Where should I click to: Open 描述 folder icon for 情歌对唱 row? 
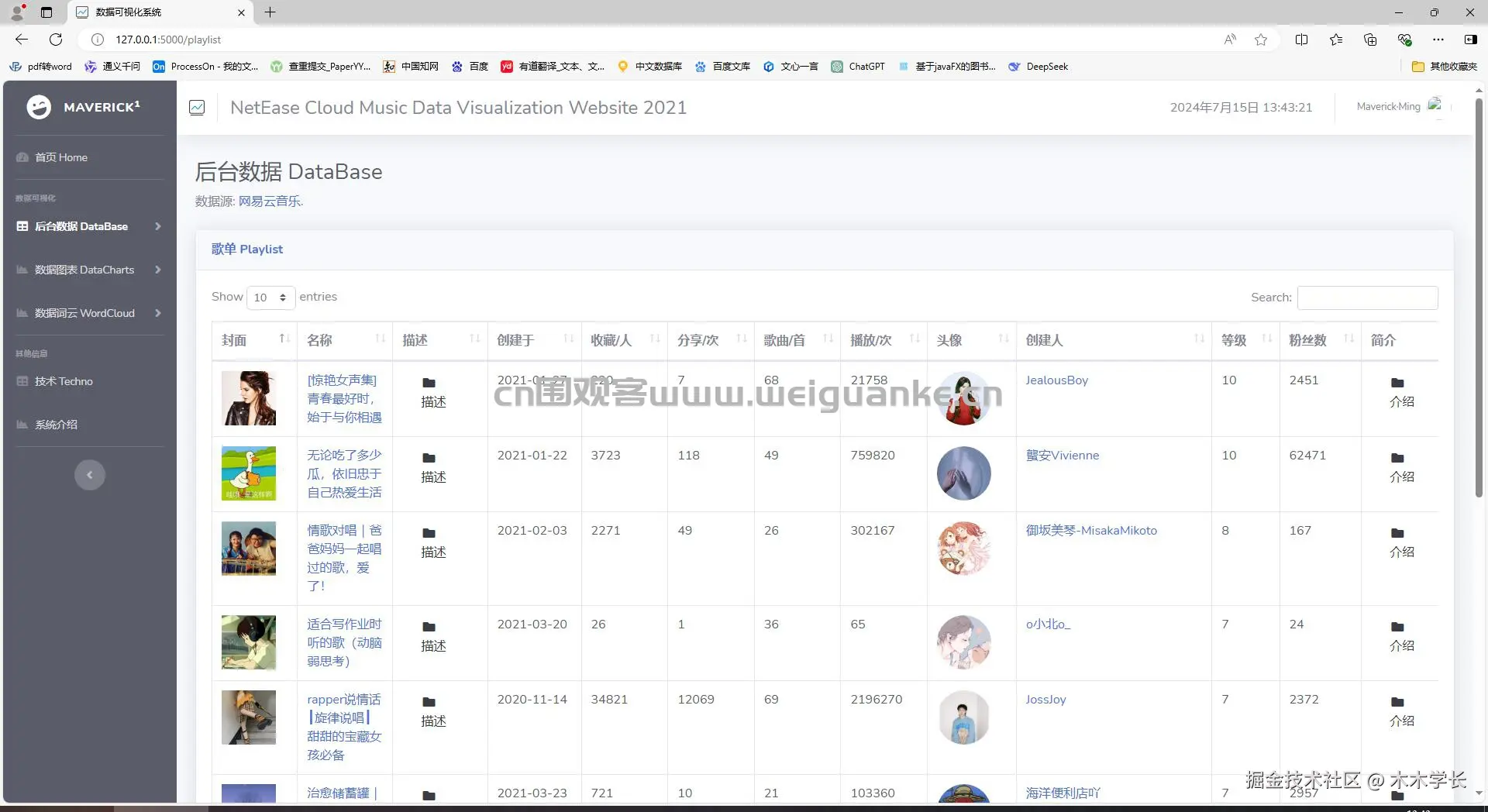[x=429, y=533]
